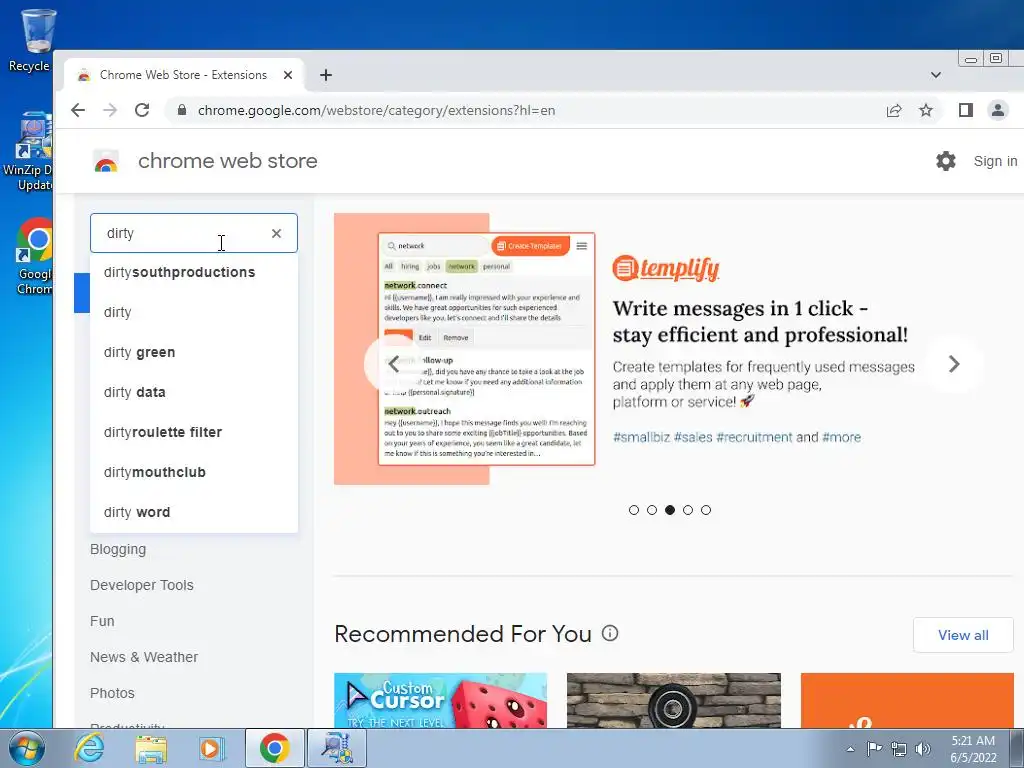
Task: Show next carousel slide
Action: pos(954,364)
